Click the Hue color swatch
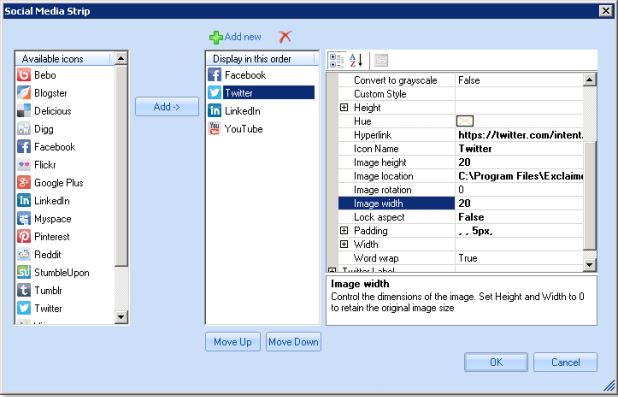618x397 pixels. 465,121
